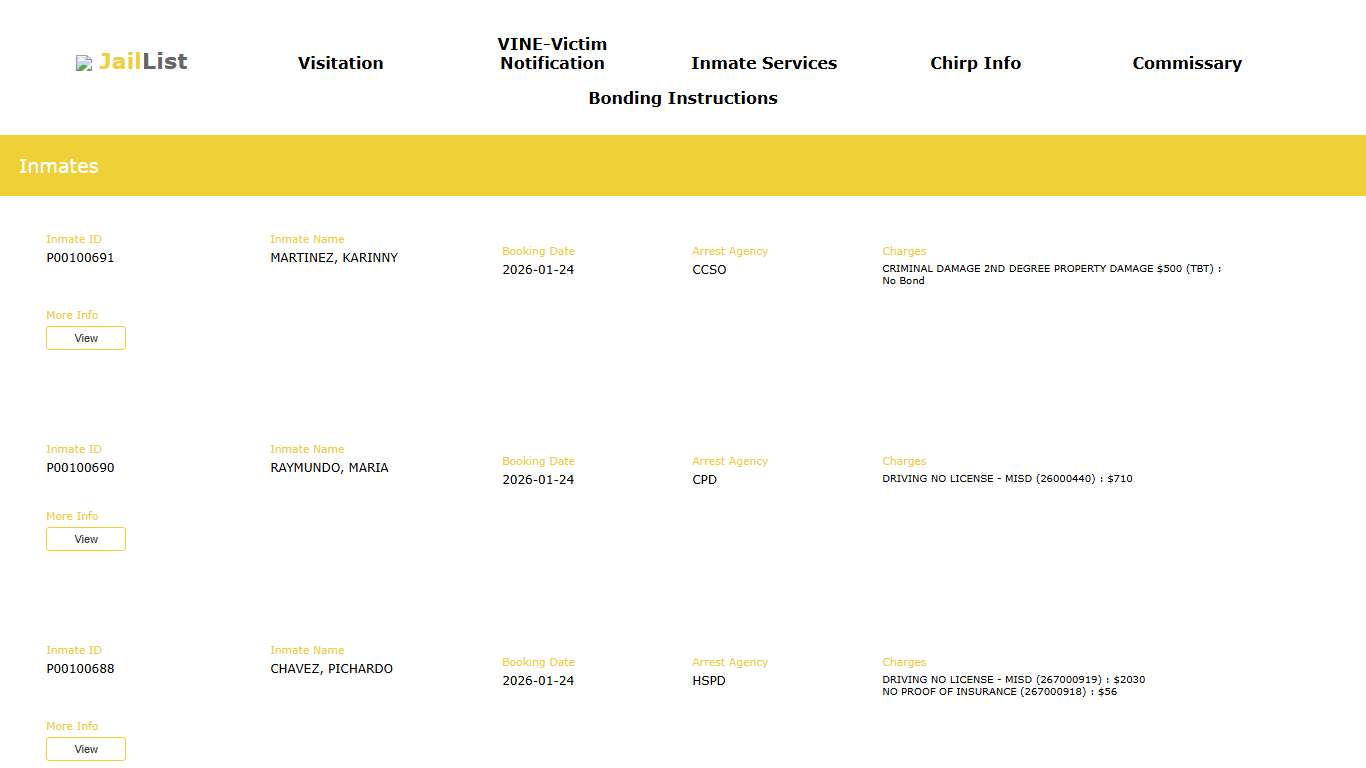Viewport: 1366px width, 768px height.
Task: Click the inmate name CHAVEZ, PICHARDO
Action: pos(331,669)
